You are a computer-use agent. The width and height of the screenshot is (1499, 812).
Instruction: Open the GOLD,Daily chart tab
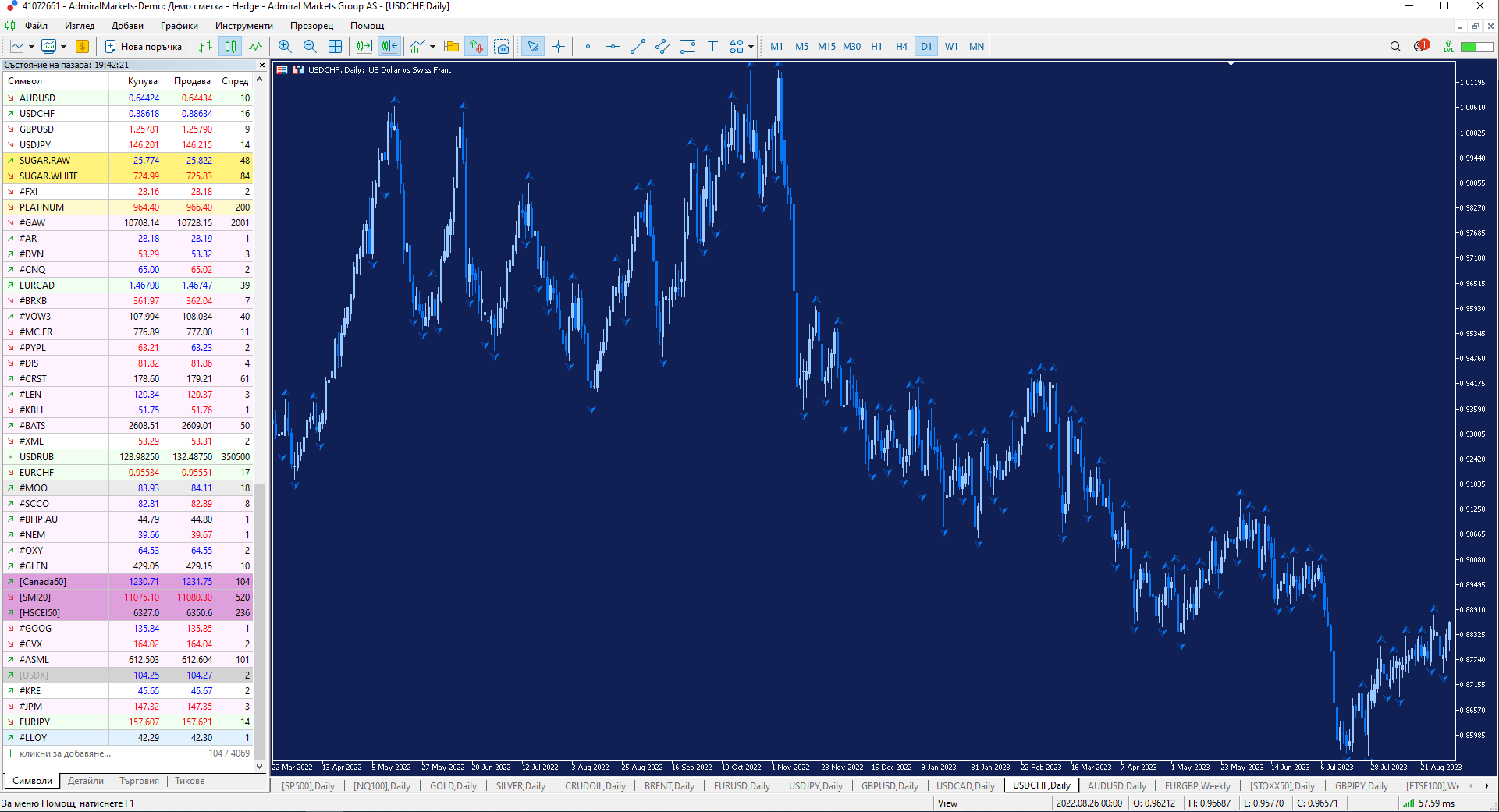point(453,786)
